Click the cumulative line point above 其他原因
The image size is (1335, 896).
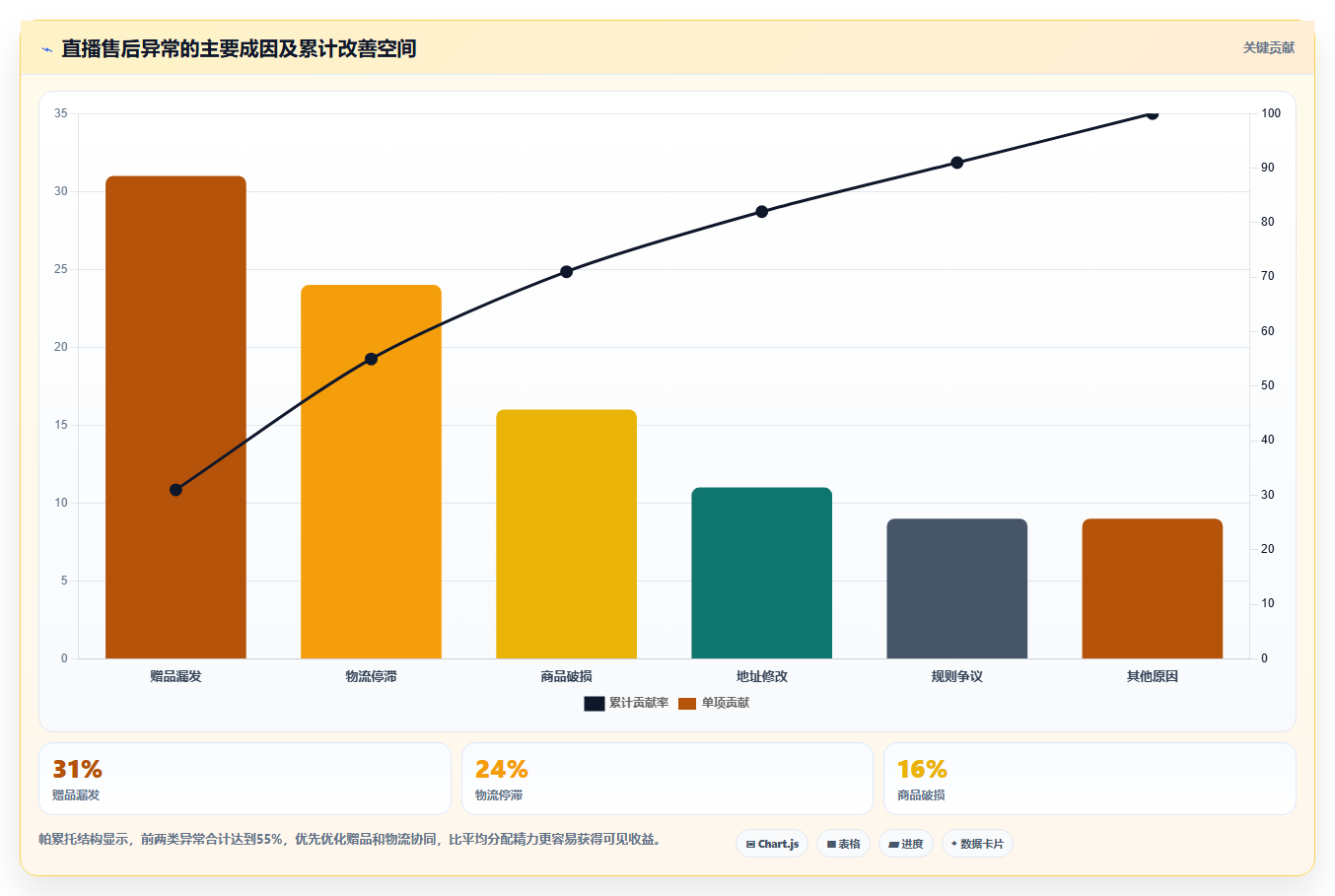(x=1152, y=114)
